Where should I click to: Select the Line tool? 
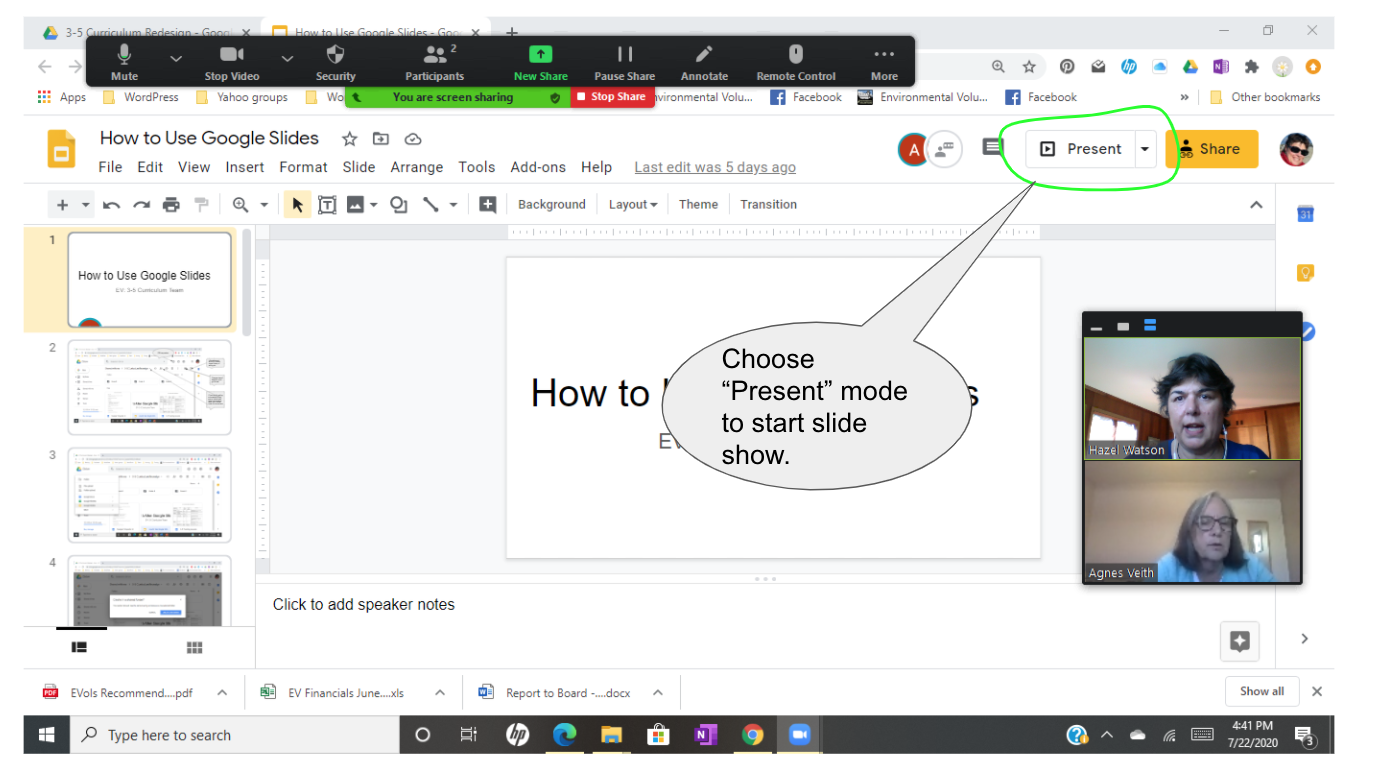tap(430, 205)
